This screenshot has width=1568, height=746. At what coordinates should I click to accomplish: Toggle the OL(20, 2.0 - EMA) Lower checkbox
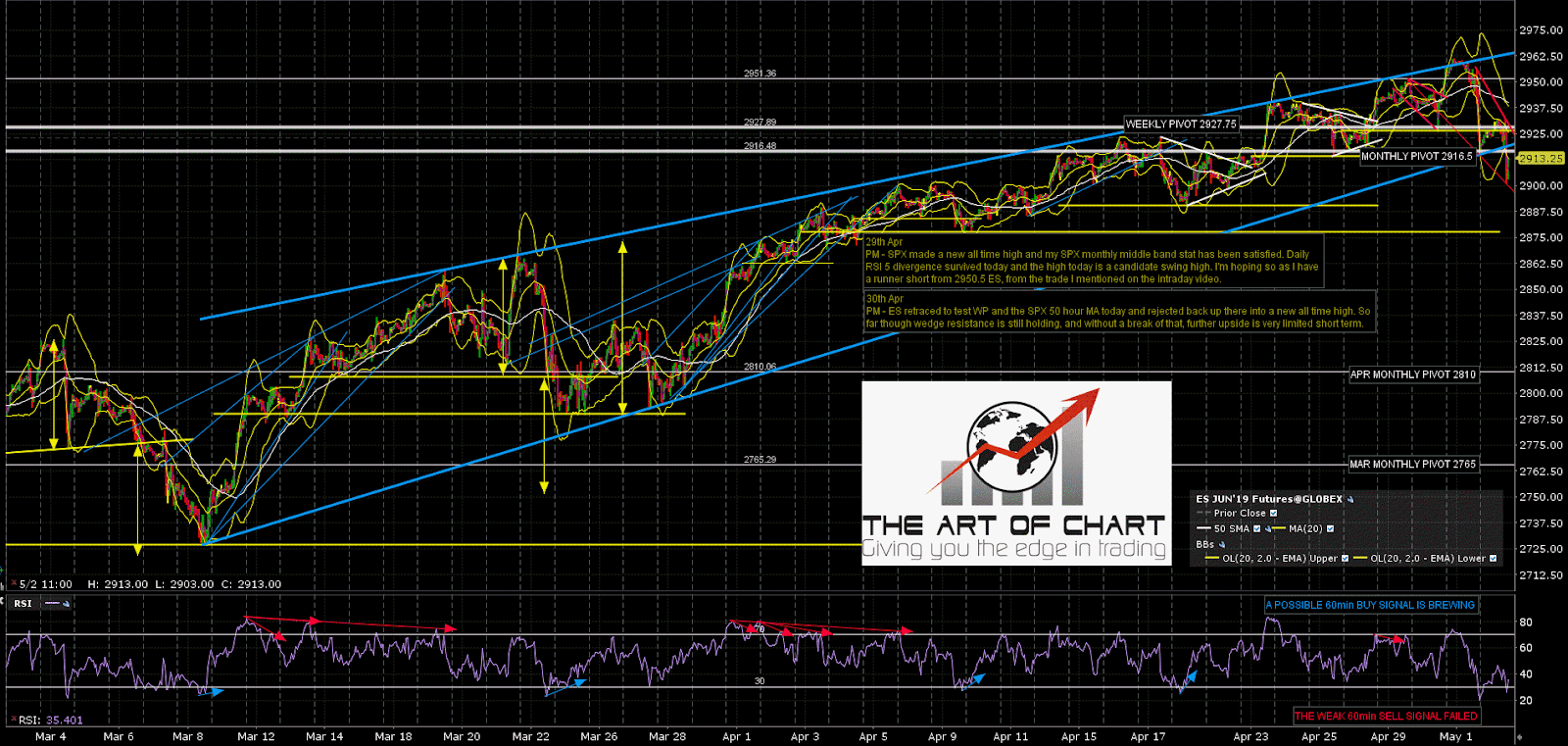(x=1493, y=559)
